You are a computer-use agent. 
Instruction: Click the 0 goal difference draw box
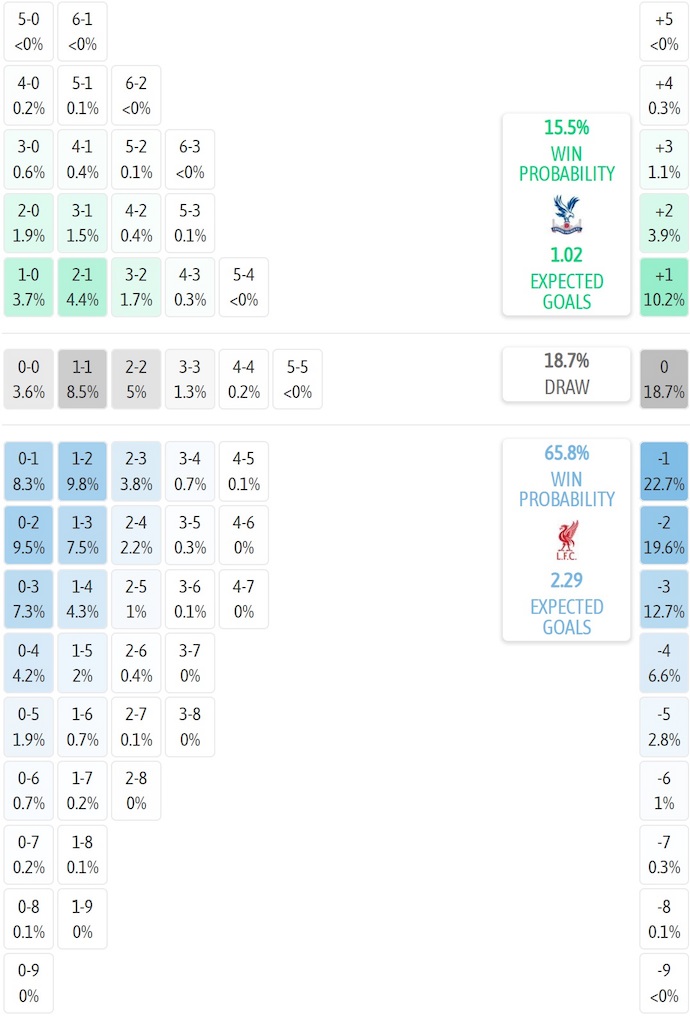(x=664, y=379)
